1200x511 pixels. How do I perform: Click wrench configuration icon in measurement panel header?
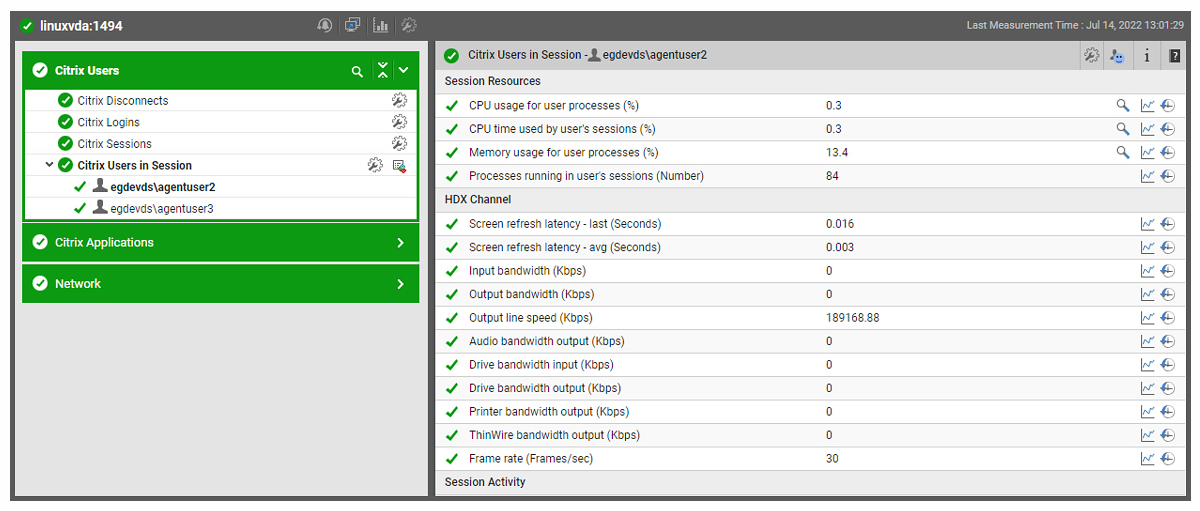pyautogui.click(x=1091, y=56)
